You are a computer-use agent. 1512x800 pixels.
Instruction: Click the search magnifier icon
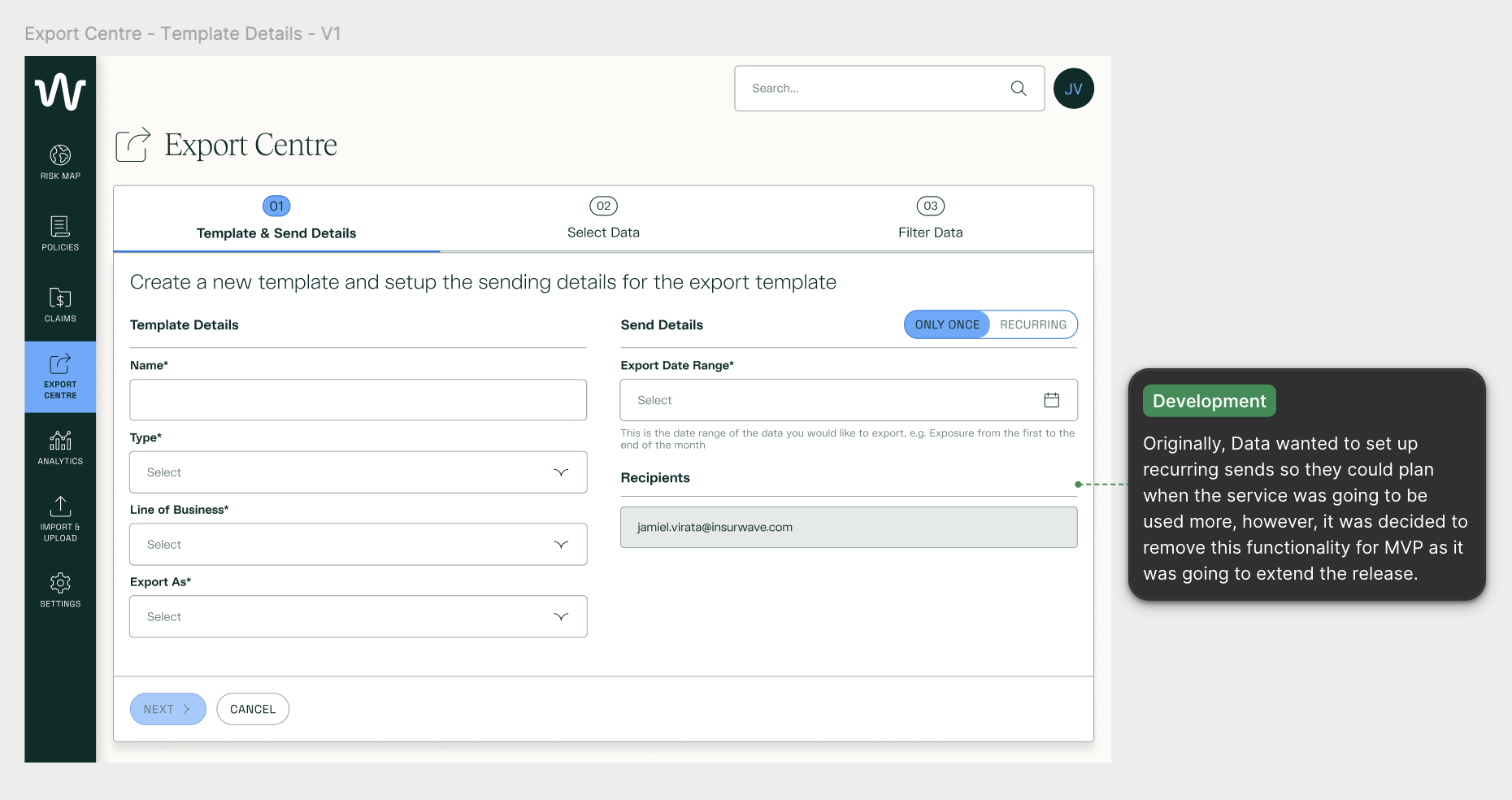pyautogui.click(x=1019, y=88)
